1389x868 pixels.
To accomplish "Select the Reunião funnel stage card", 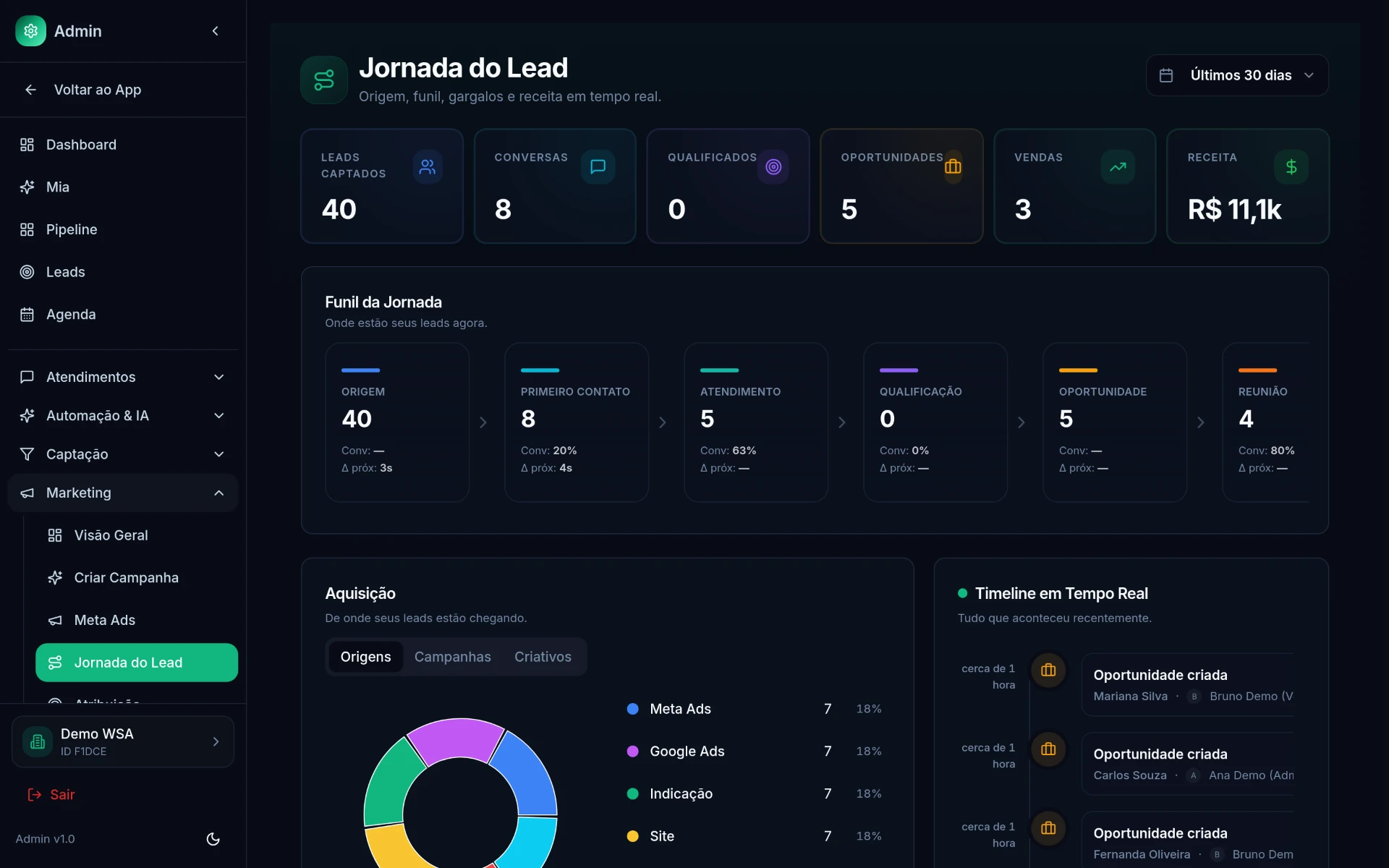I will pyautogui.click(x=1266, y=422).
